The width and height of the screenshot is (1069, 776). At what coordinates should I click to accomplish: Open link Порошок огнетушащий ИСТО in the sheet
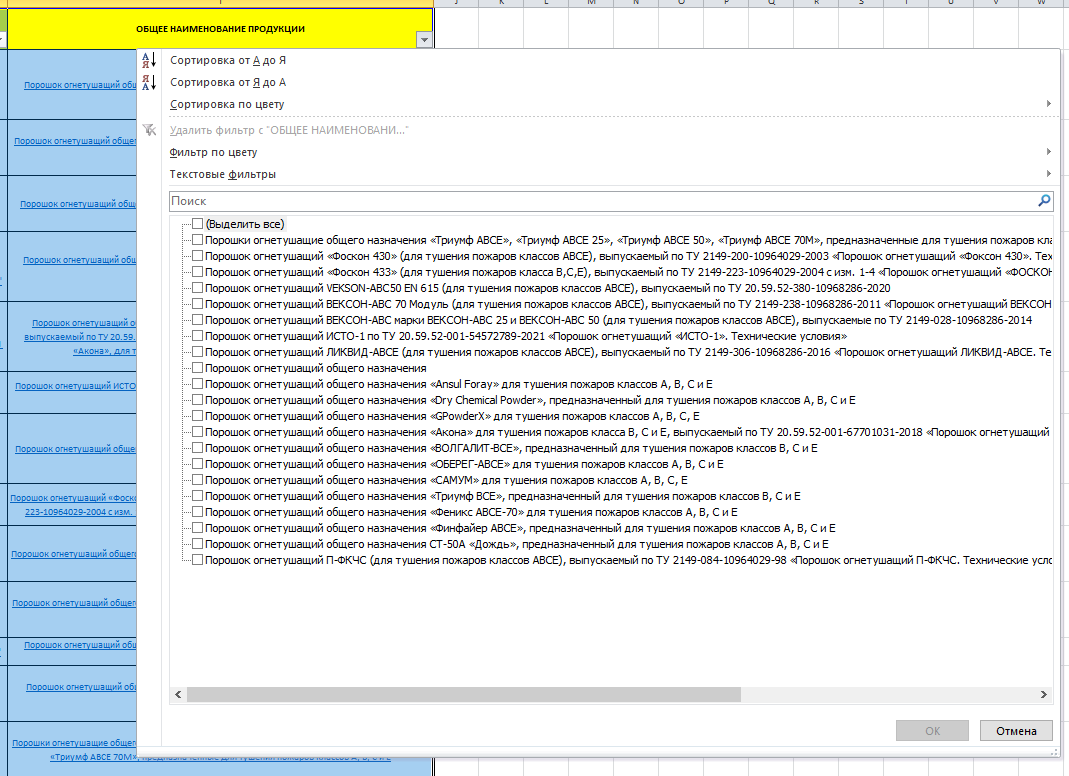pyautogui.click(x=75, y=386)
